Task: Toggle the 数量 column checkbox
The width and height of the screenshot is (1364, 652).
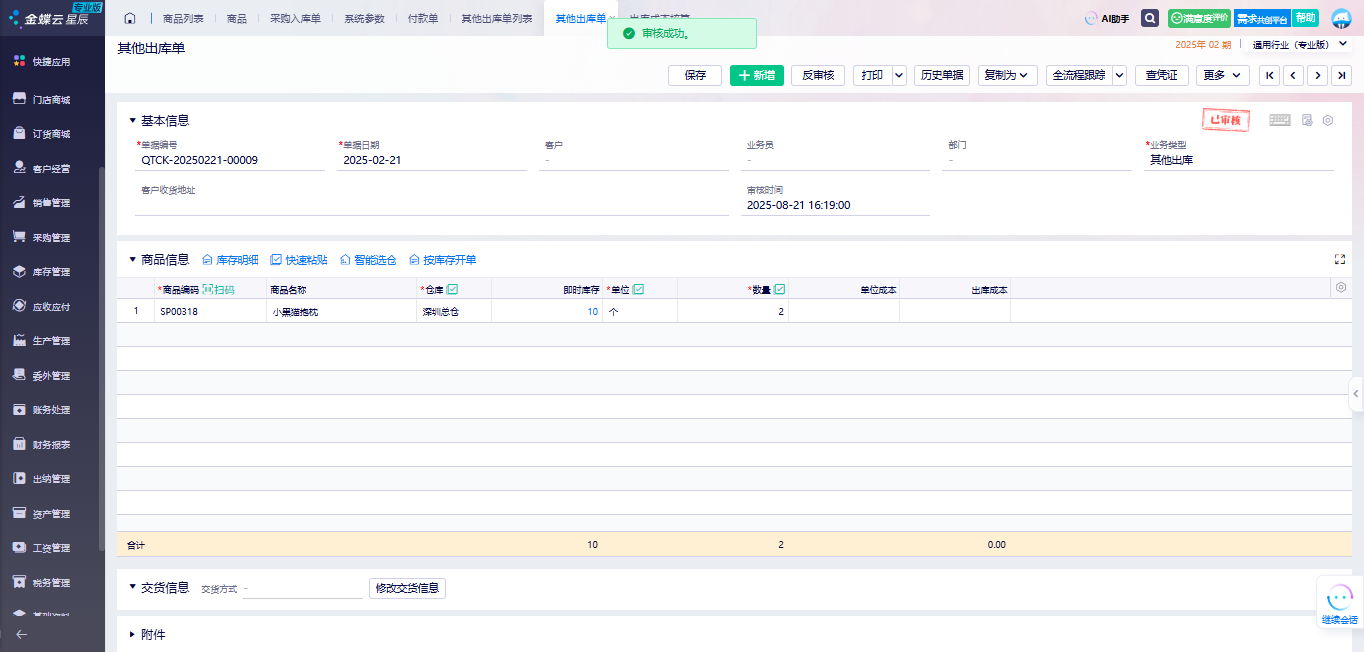Action: pos(780,289)
